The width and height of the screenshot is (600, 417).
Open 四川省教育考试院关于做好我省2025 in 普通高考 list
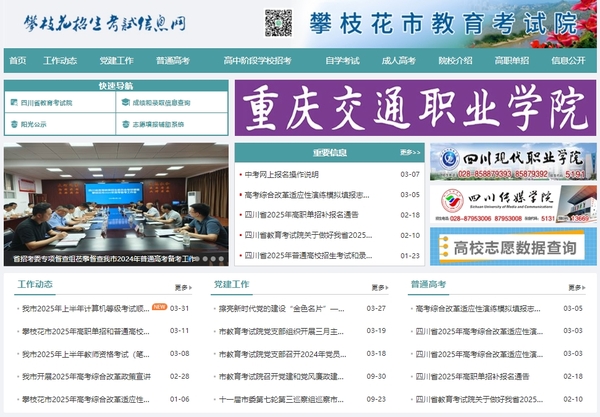pos(479,399)
